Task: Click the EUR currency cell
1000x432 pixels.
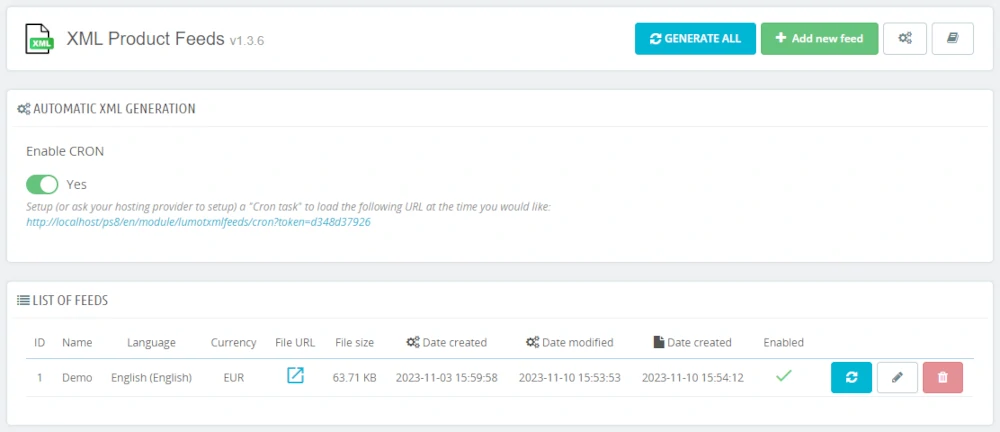Action: [x=233, y=378]
